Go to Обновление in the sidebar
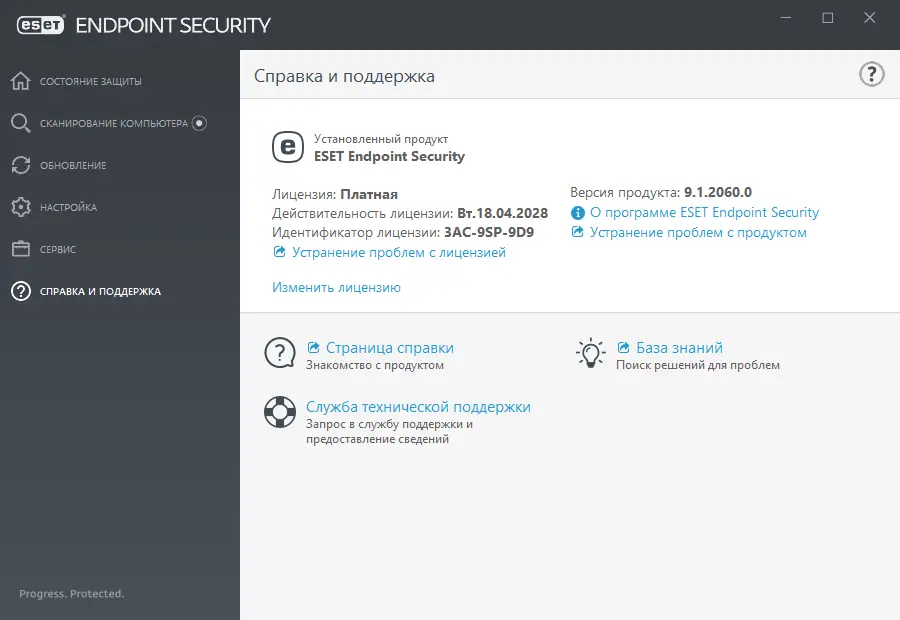Image resolution: width=900 pixels, height=620 pixels. (73, 165)
